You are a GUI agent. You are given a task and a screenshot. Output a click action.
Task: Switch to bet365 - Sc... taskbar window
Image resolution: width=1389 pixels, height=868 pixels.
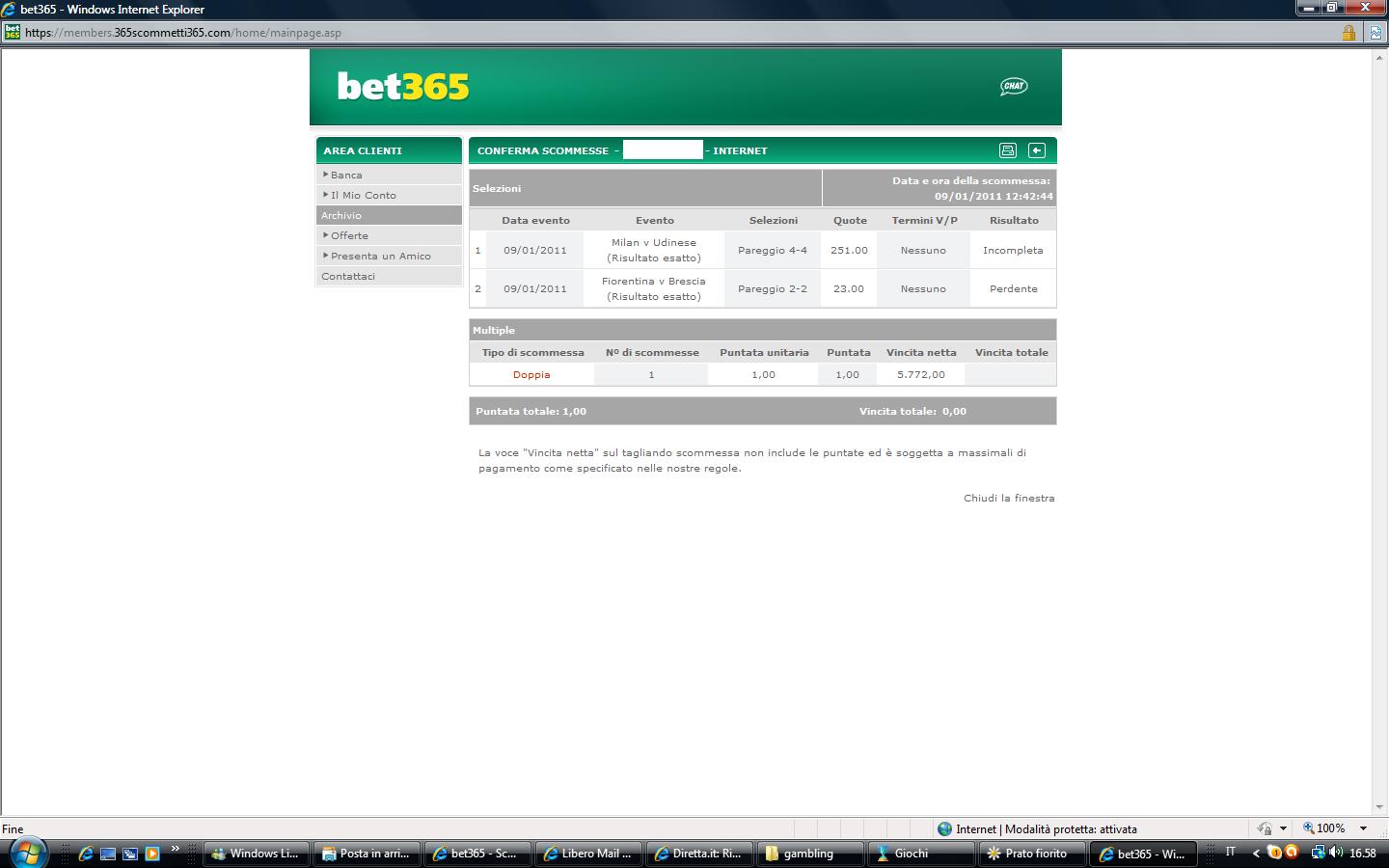coord(477,854)
